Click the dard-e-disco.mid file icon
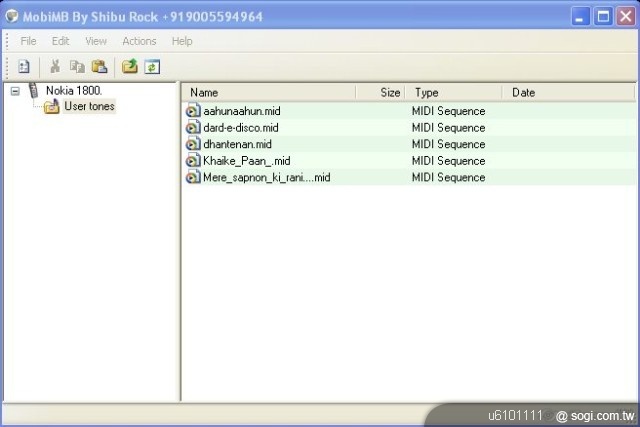This screenshot has width=640, height=427. [193, 127]
